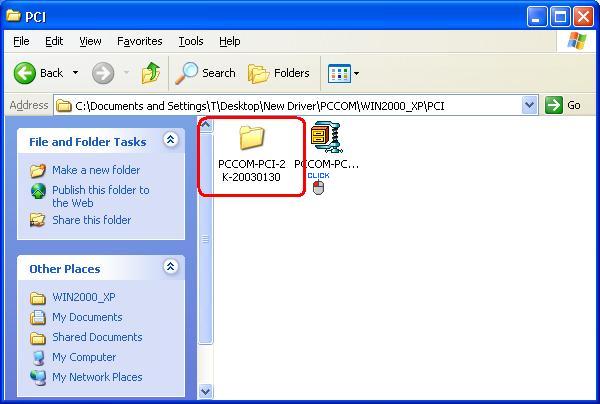Click the Shared Documents folder icon
Image resolution: width=600 pixels, height=404 pixels.
(38, 338)
